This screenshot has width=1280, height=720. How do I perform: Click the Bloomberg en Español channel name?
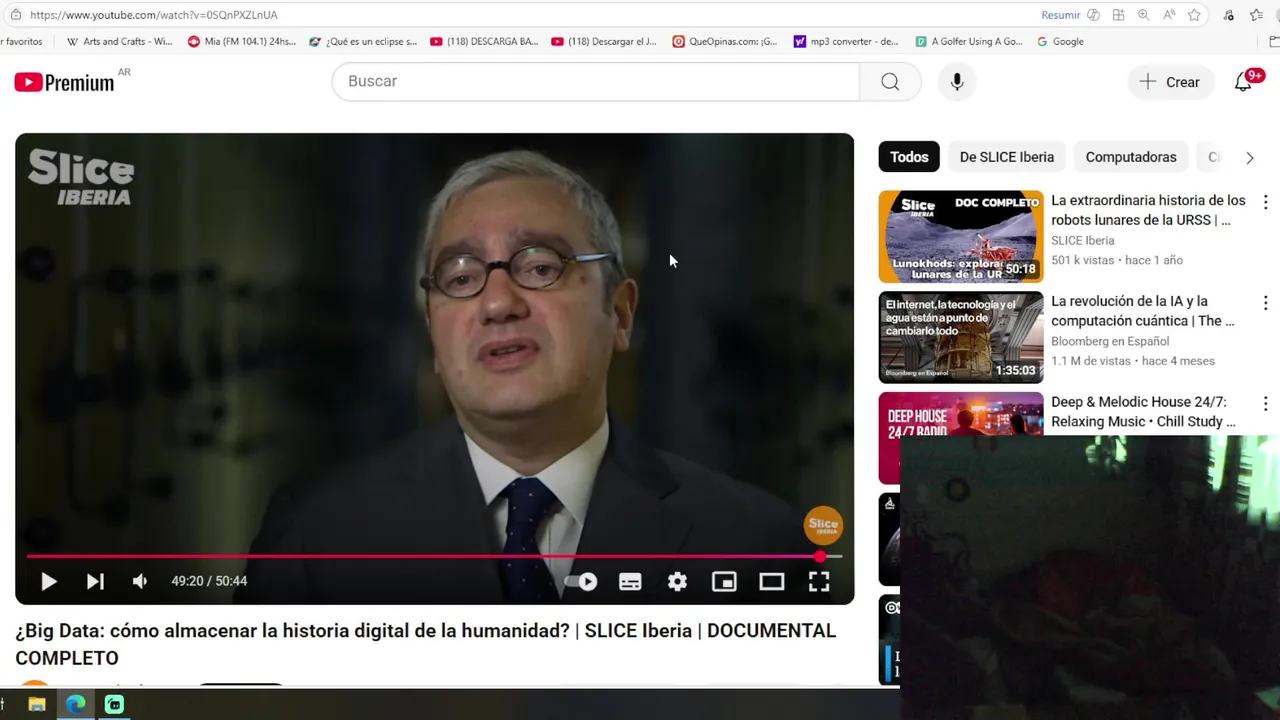click(1110, 341)
